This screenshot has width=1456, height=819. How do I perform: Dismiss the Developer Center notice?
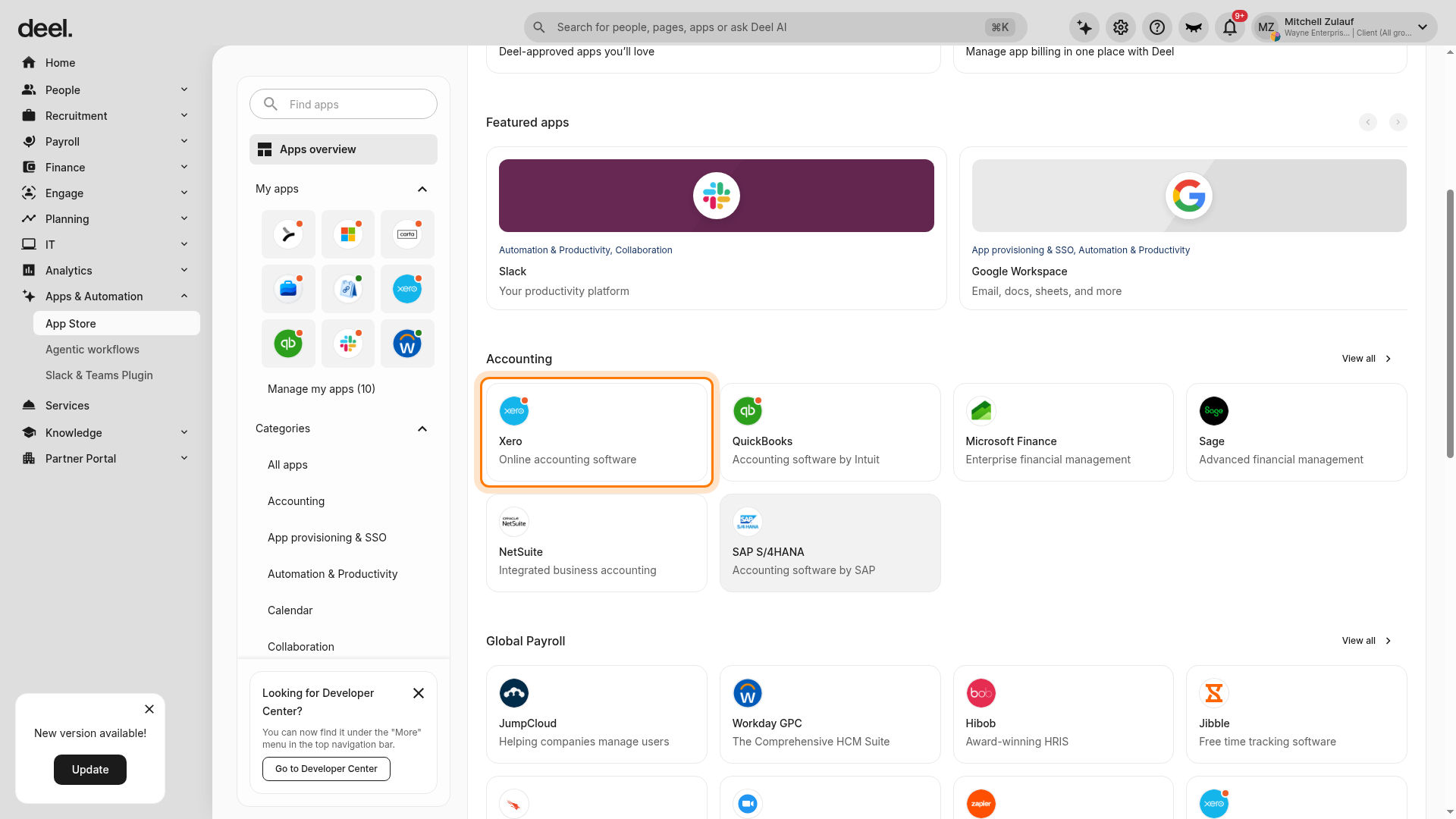coord(419,693)
